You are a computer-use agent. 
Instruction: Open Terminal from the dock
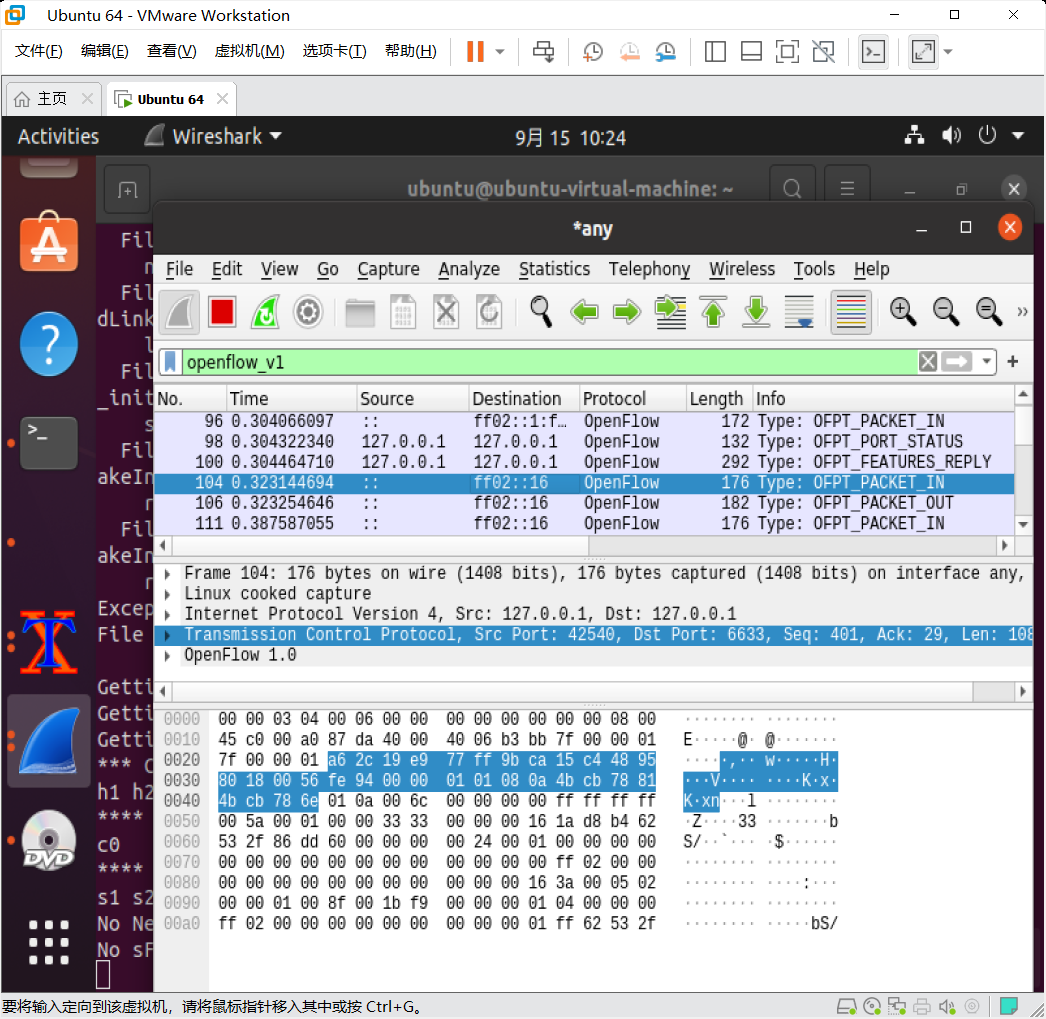[49, 443]
